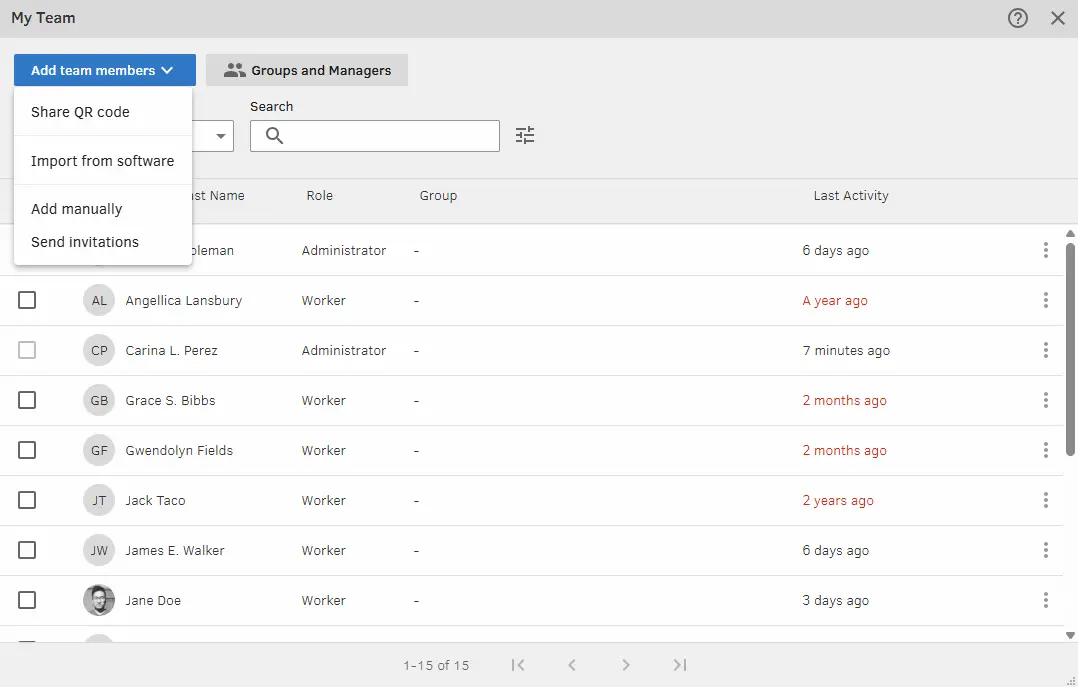Click '7 minutes ago' activity text
This screenshot has width=1078, height=687.
[846, 351]
